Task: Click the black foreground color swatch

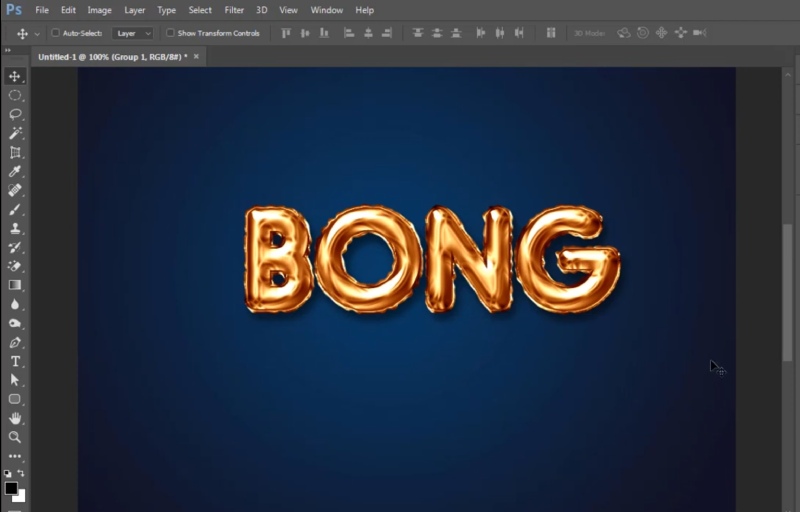Action: coord(11,487)
